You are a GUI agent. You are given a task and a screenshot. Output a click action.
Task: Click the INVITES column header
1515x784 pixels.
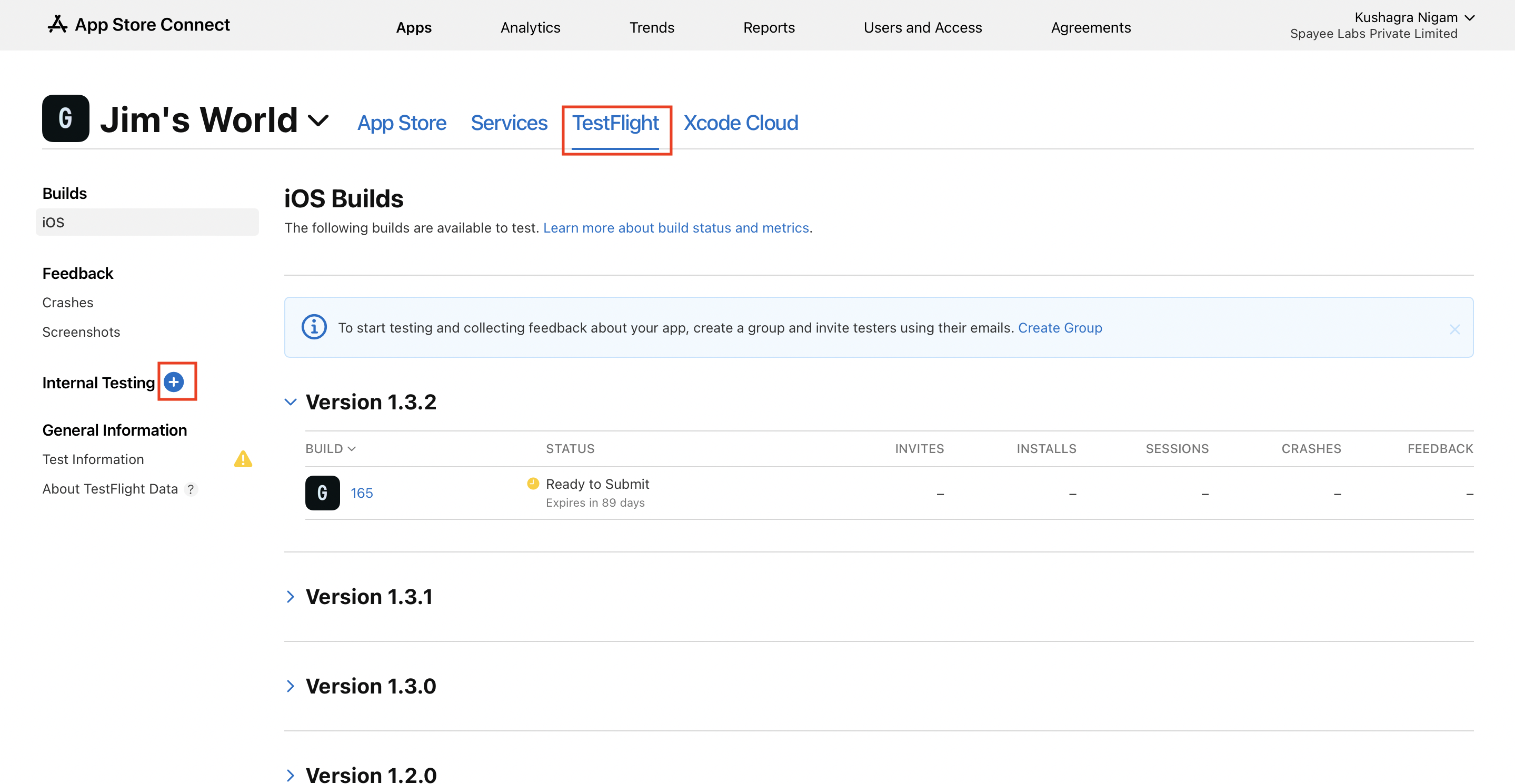tap(919, 448)
